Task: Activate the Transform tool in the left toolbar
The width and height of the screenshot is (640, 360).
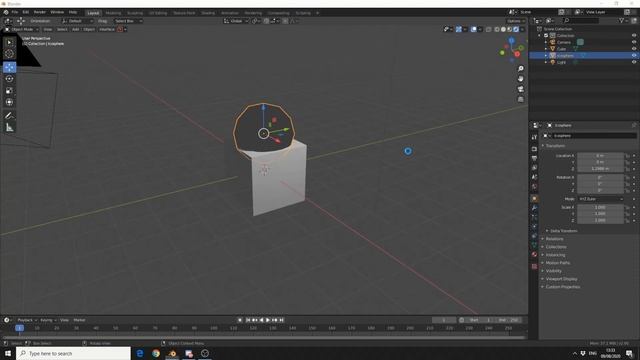Action: click(x=9, y=102)
